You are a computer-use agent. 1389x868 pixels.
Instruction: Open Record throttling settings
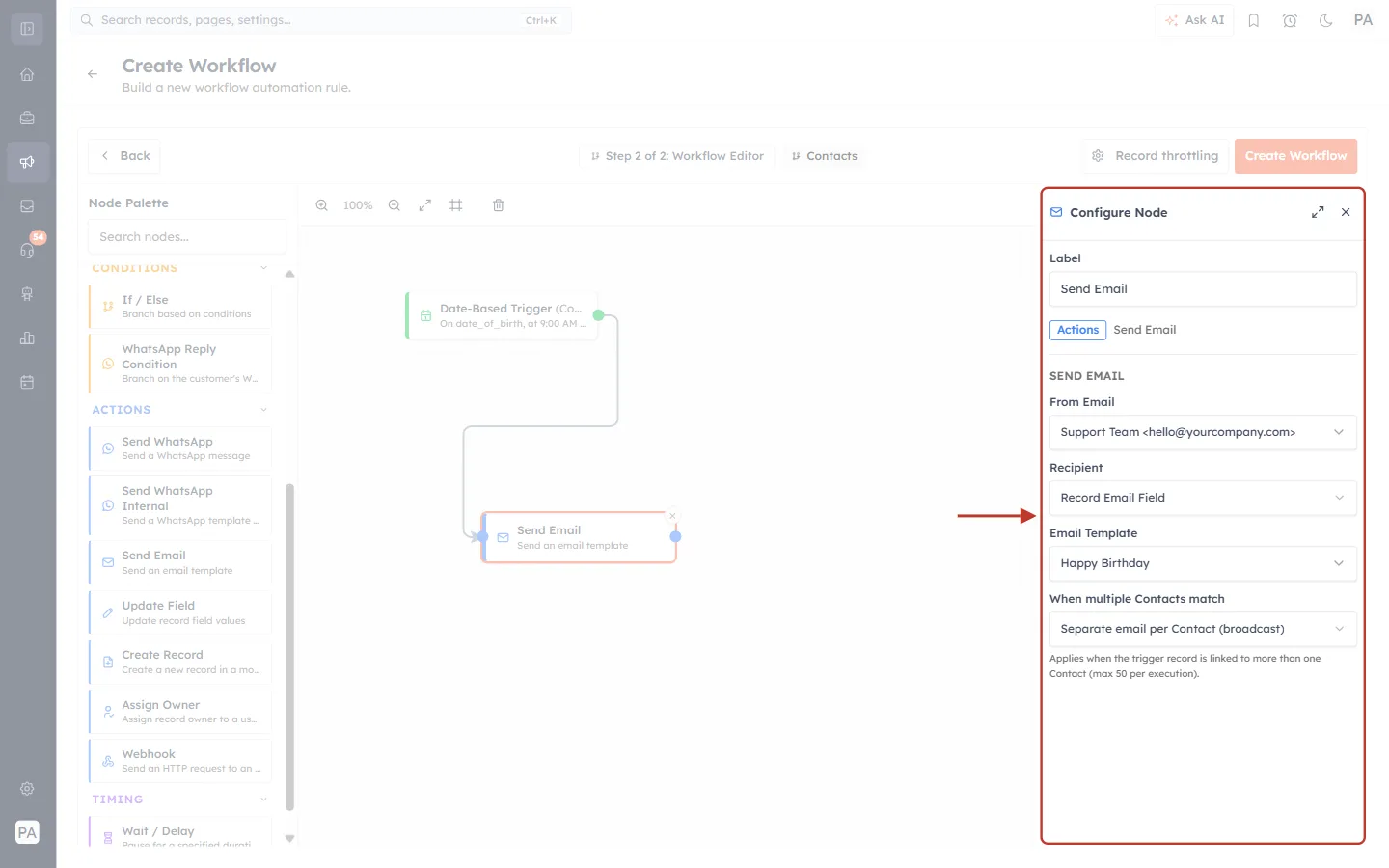(1156, 156)
